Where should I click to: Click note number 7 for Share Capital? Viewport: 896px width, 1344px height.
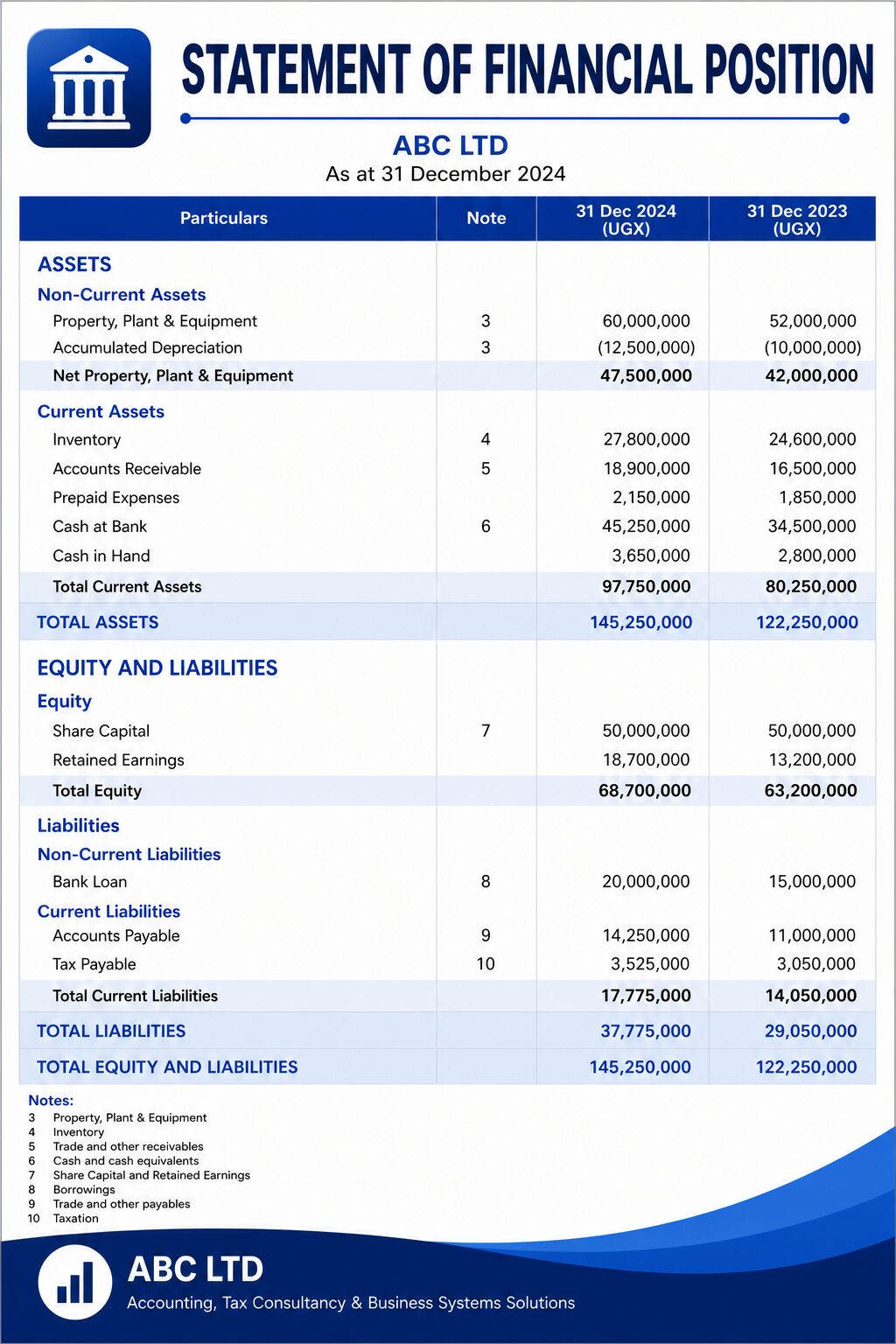pyautogui.click(x=486, y=731)
